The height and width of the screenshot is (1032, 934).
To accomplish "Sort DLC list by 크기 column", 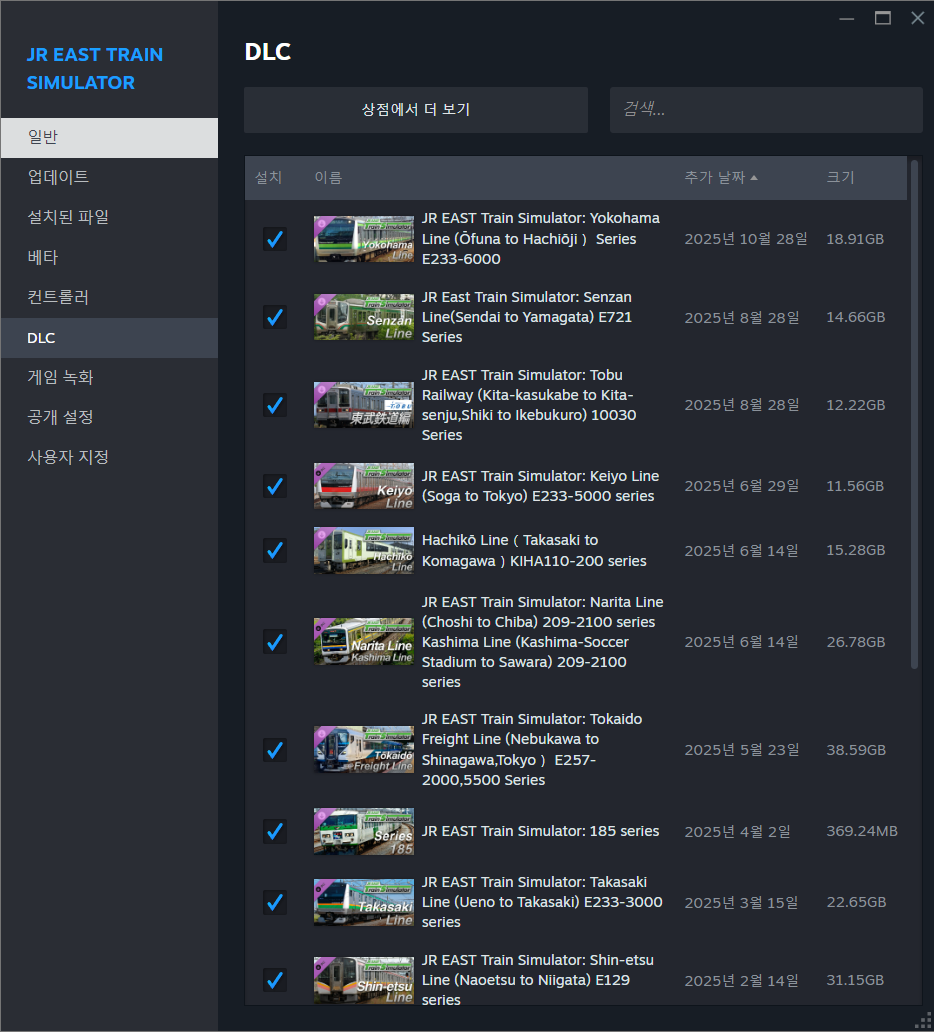I will click(x=840, y=177).
